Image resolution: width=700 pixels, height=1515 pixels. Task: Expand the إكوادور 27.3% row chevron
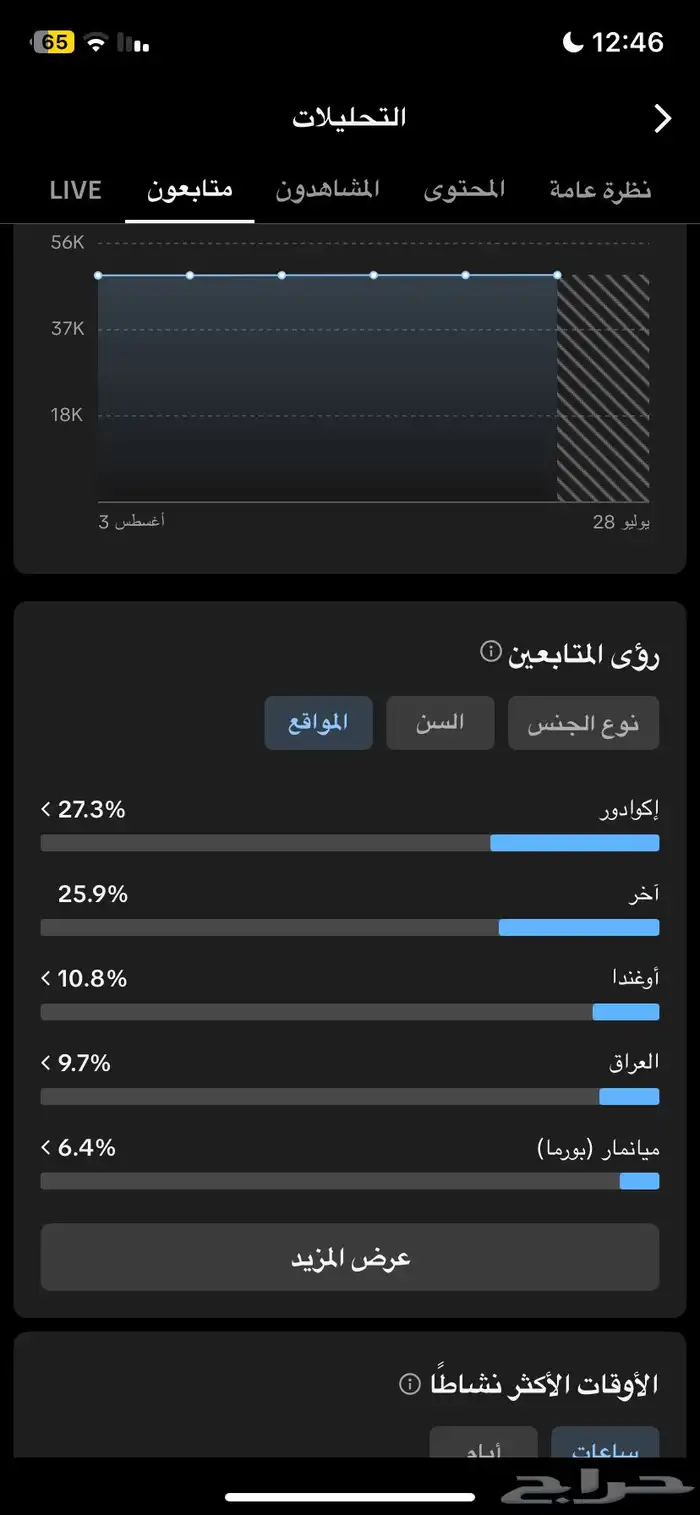pyautogui.click(x=45, y=809)
